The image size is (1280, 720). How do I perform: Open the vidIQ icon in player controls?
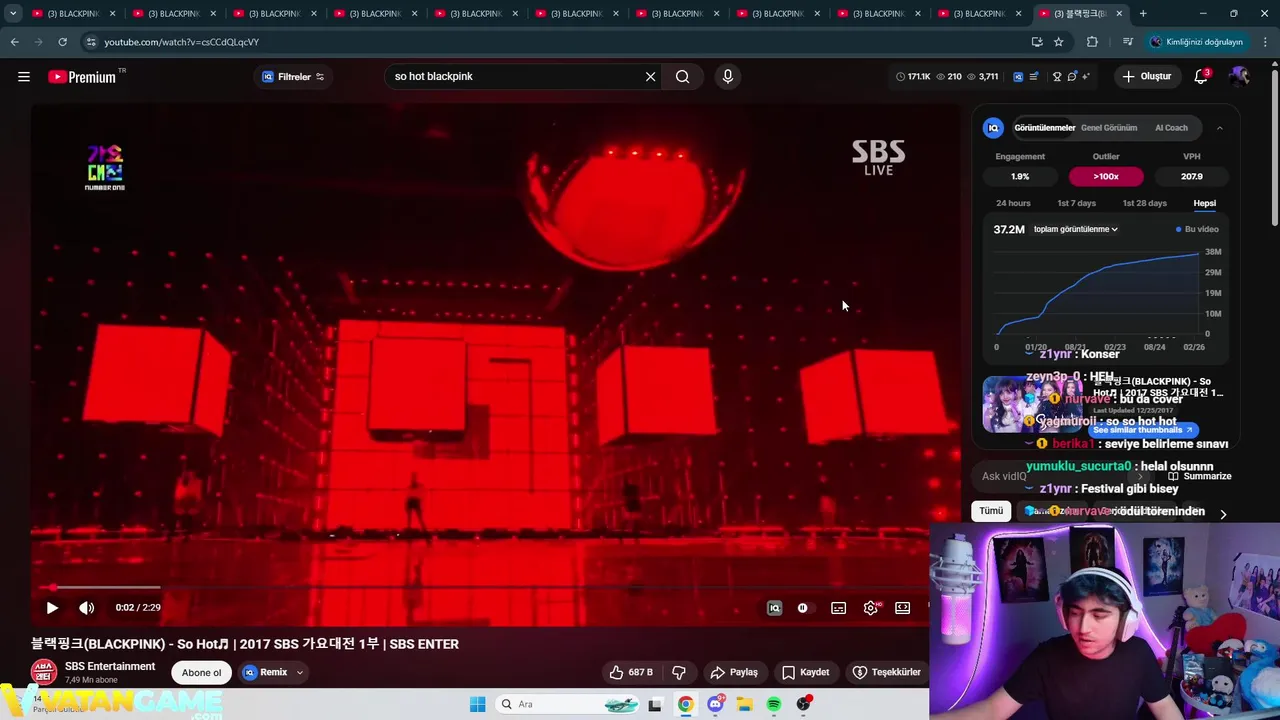[774, 607]
